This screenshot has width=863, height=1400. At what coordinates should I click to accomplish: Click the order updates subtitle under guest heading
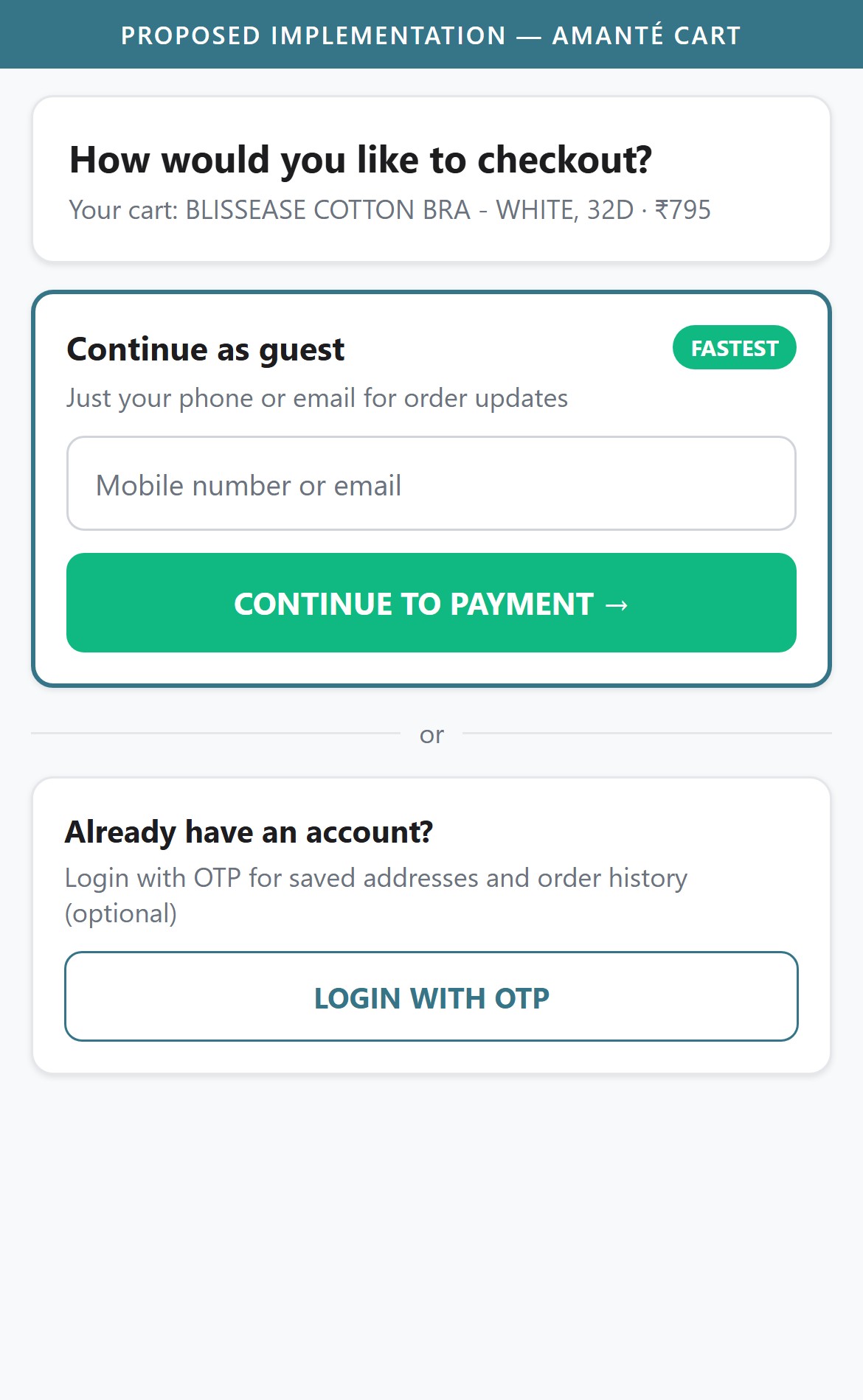317,398
